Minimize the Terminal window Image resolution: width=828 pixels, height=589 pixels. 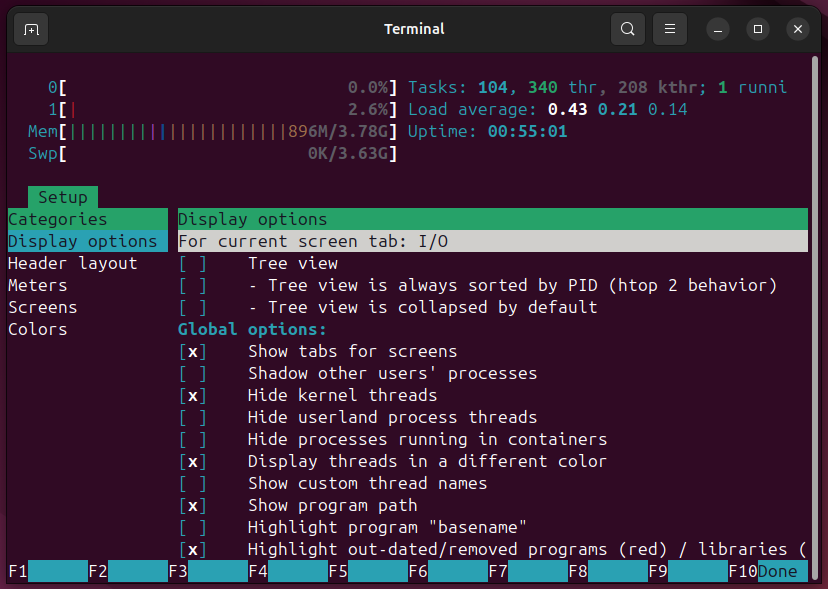point(718,29)
